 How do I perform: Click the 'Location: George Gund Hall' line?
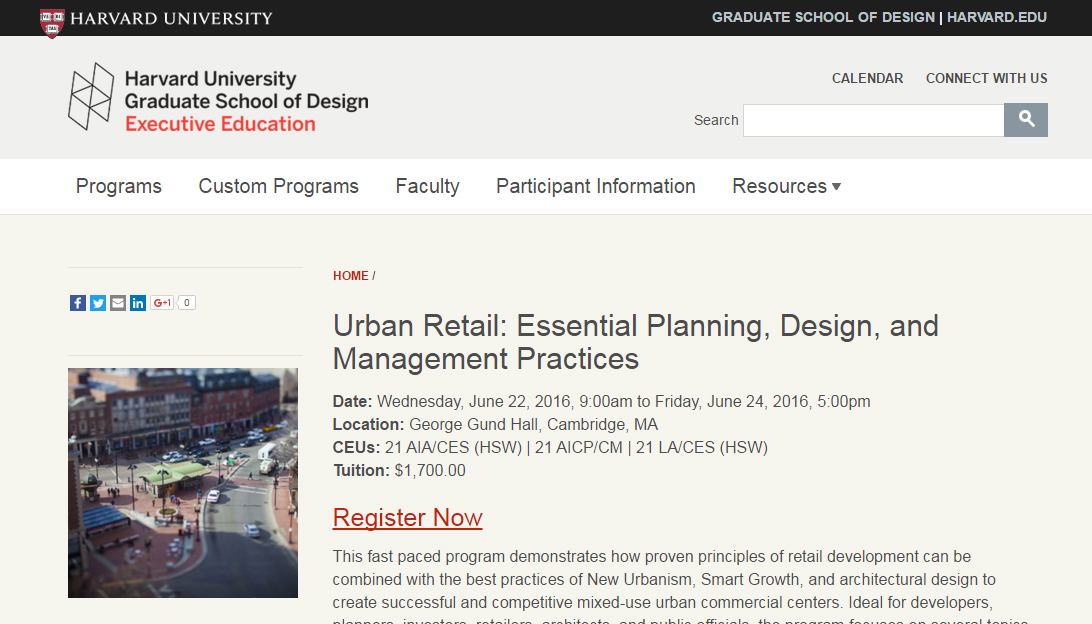(x=495, y=425)
